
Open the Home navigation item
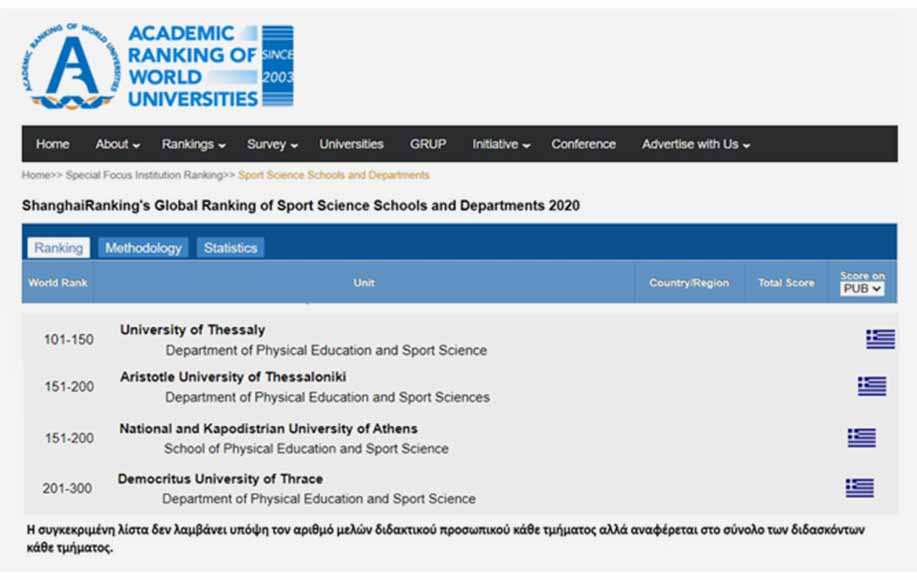pyautogui.click(x=53, y=144)
